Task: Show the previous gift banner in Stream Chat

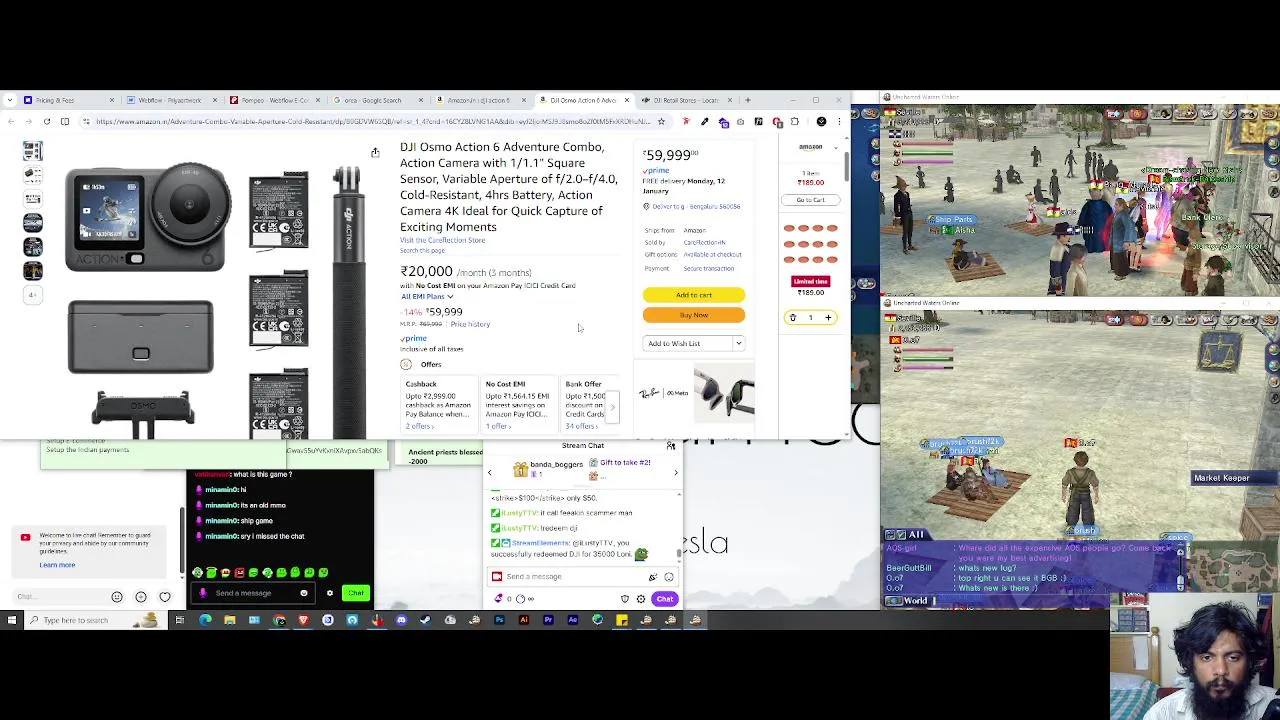Action: (x=490, y=472)
